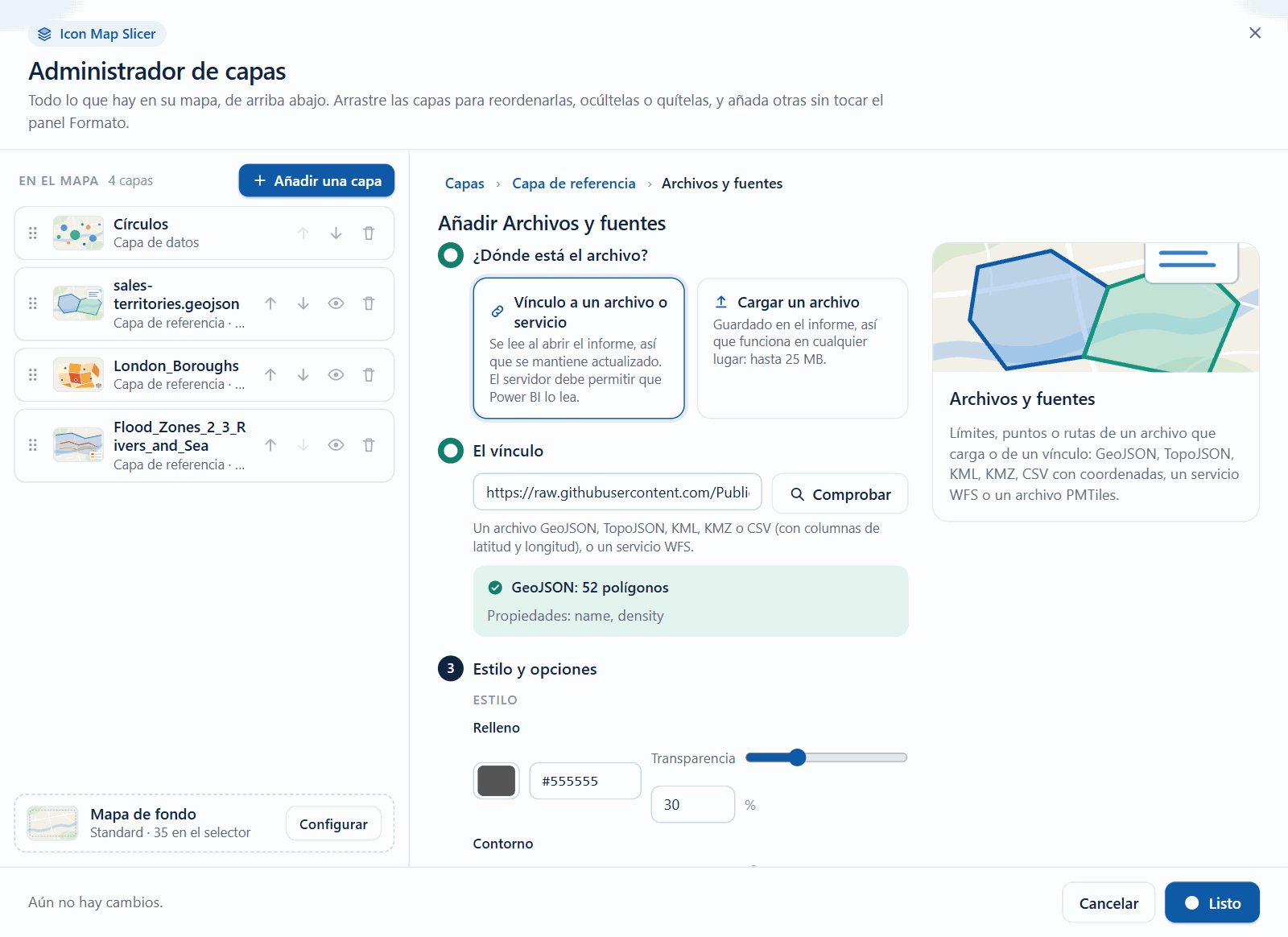This screenshot has width=1288, height=937.
Task: Move Círculos layer down with arrow
Action: click(x=336, y=233)
